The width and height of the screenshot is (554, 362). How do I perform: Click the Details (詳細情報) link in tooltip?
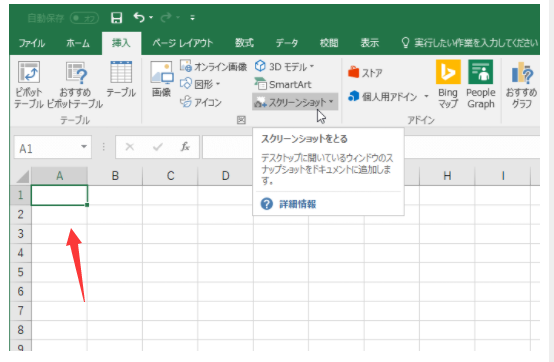pos(297,204)
